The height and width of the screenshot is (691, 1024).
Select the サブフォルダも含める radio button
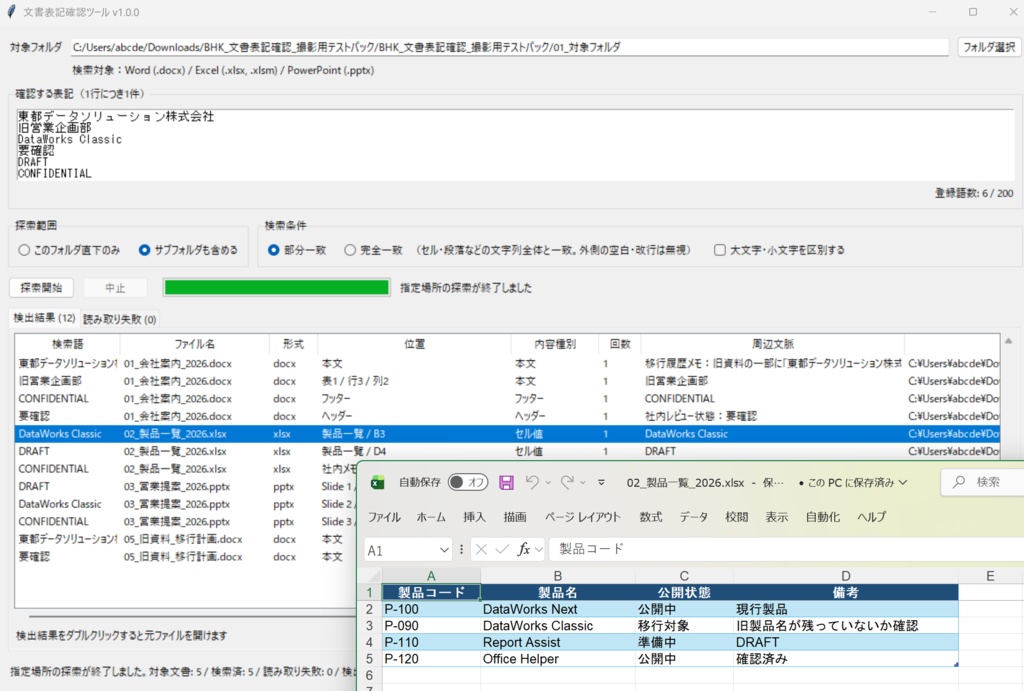point(144,250)
